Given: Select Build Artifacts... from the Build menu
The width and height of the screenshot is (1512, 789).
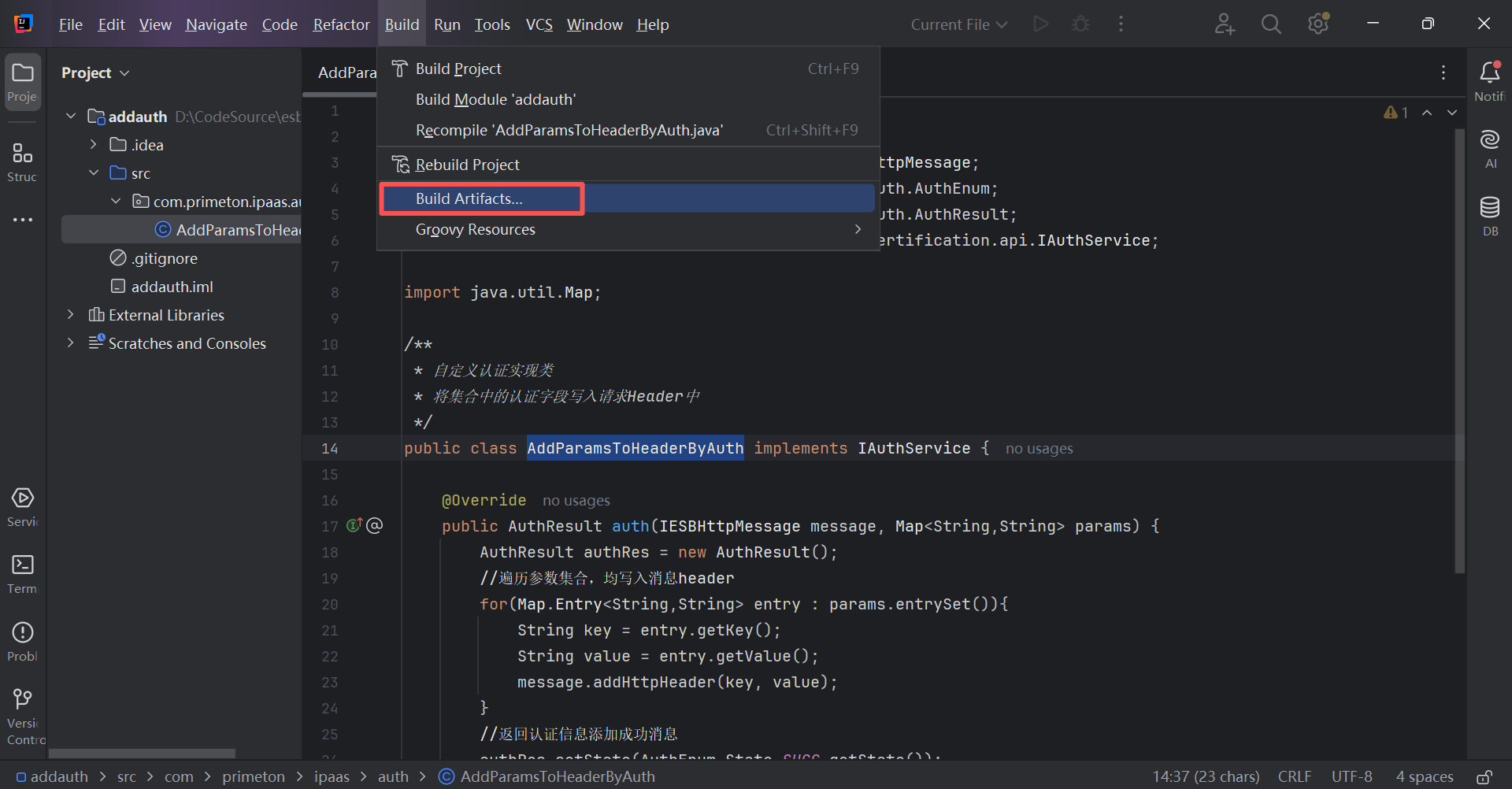Looking at the screenshot, I should tap(469, 199).
